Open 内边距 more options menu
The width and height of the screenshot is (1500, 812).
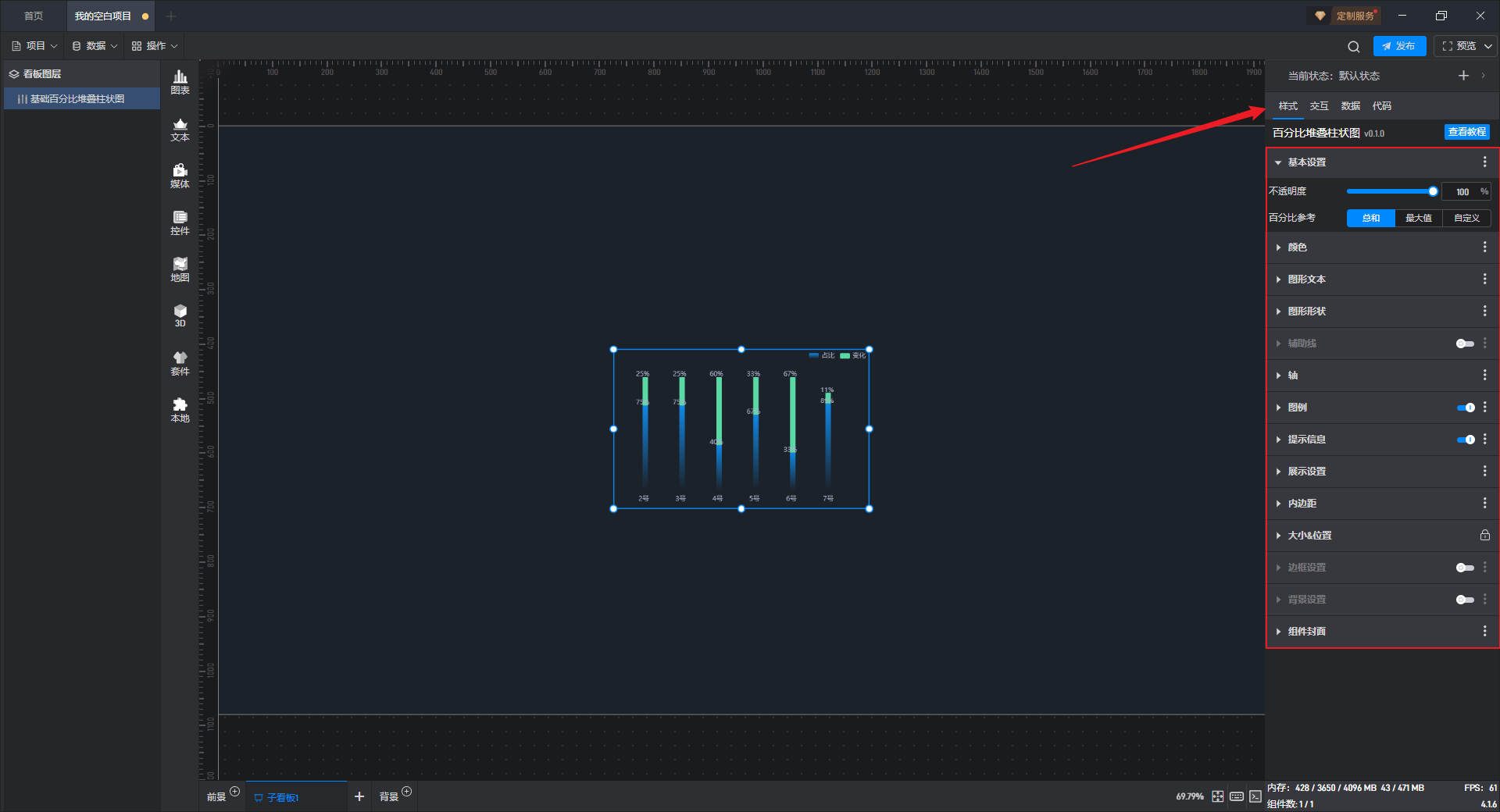pos(1484,503)
